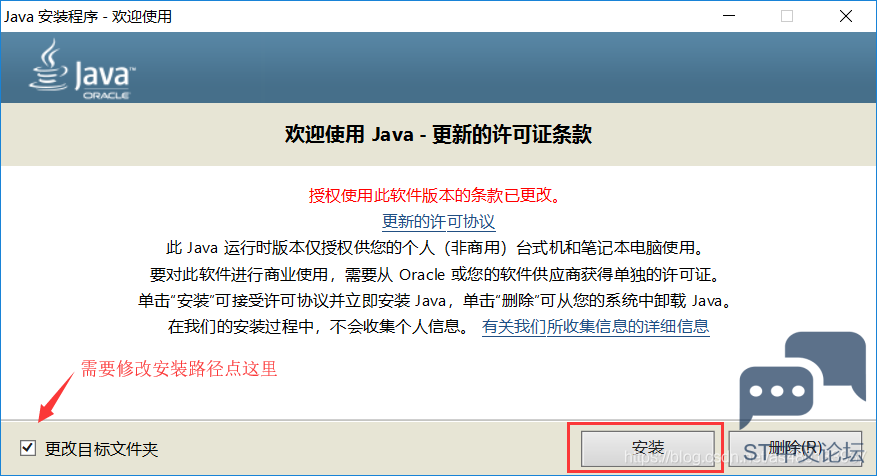Screen dimensions: 877x476
Task: Open the 有关我们所收集信息的详细信息 link
Action: click(596, 326)
